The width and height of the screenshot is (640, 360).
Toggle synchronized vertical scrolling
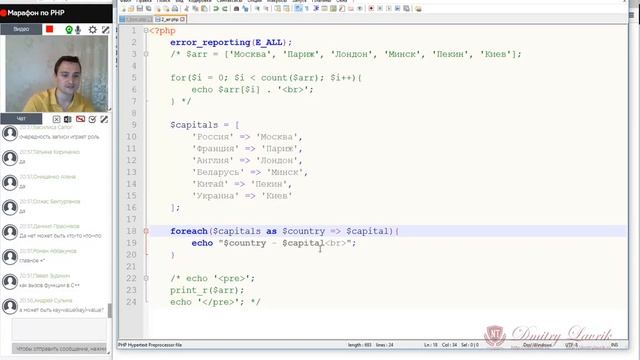click(x=277, y=8)
